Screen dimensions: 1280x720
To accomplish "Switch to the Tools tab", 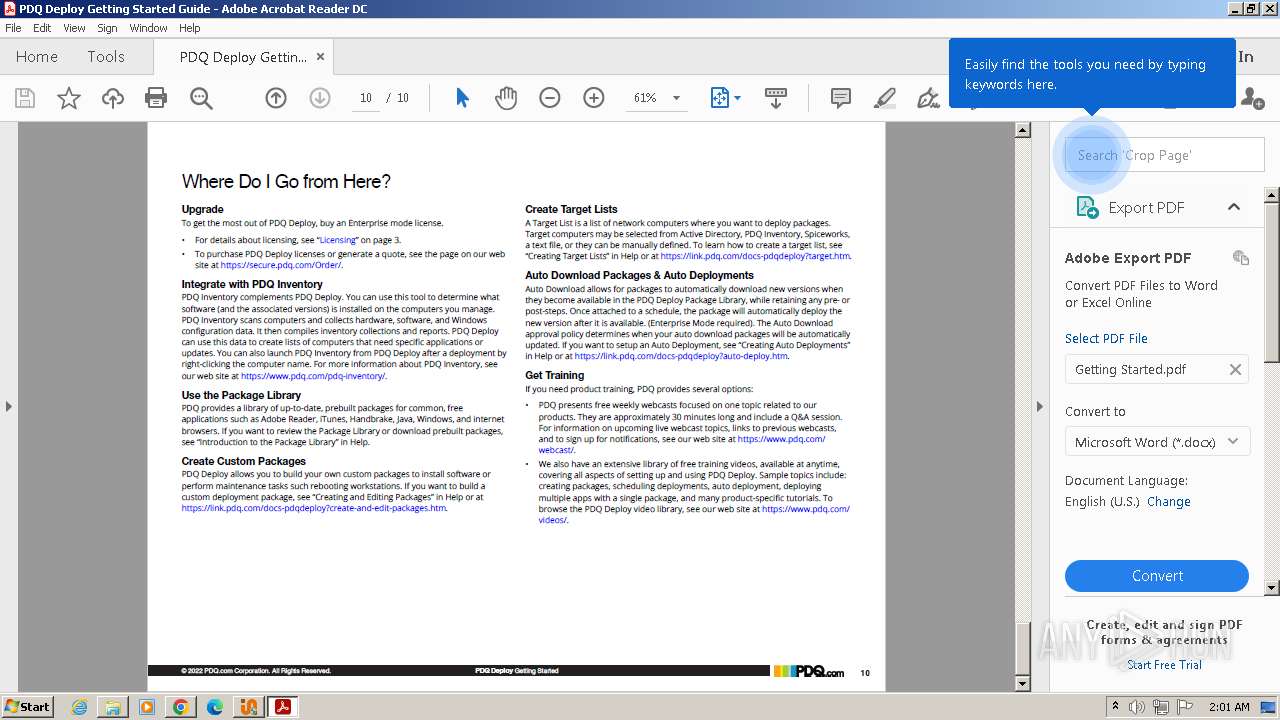I will pyautogui.click(x=106, y=57).
